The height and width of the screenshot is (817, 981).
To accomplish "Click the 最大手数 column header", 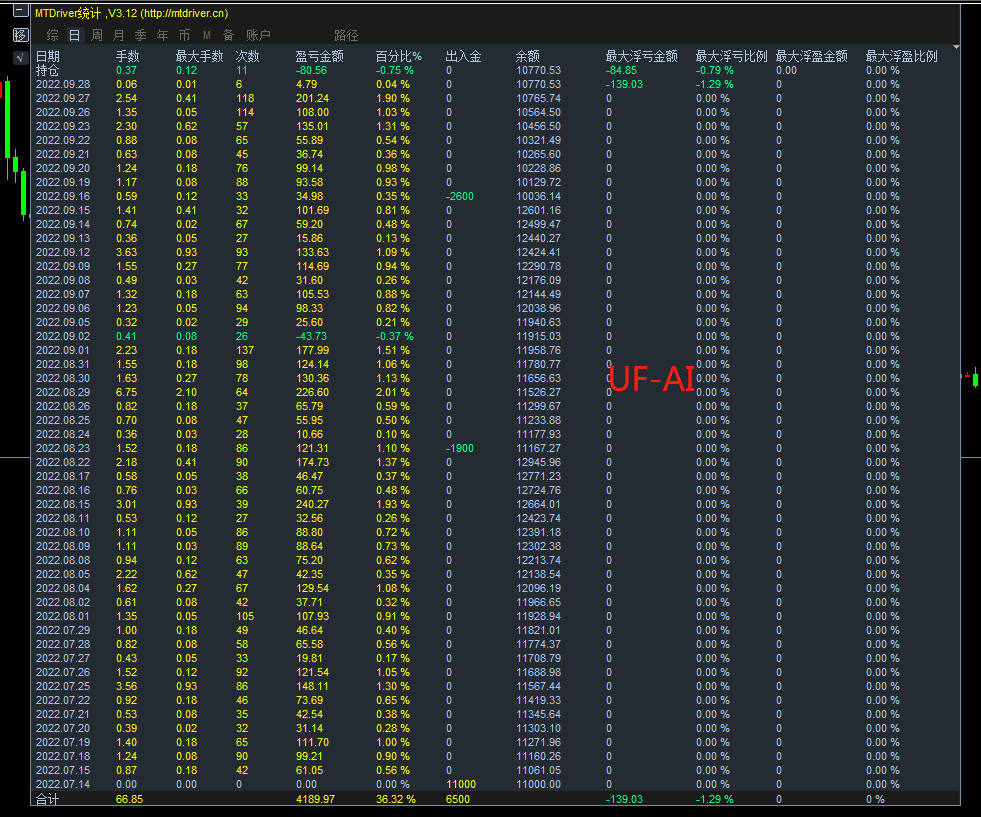I will tap(200, 56).
